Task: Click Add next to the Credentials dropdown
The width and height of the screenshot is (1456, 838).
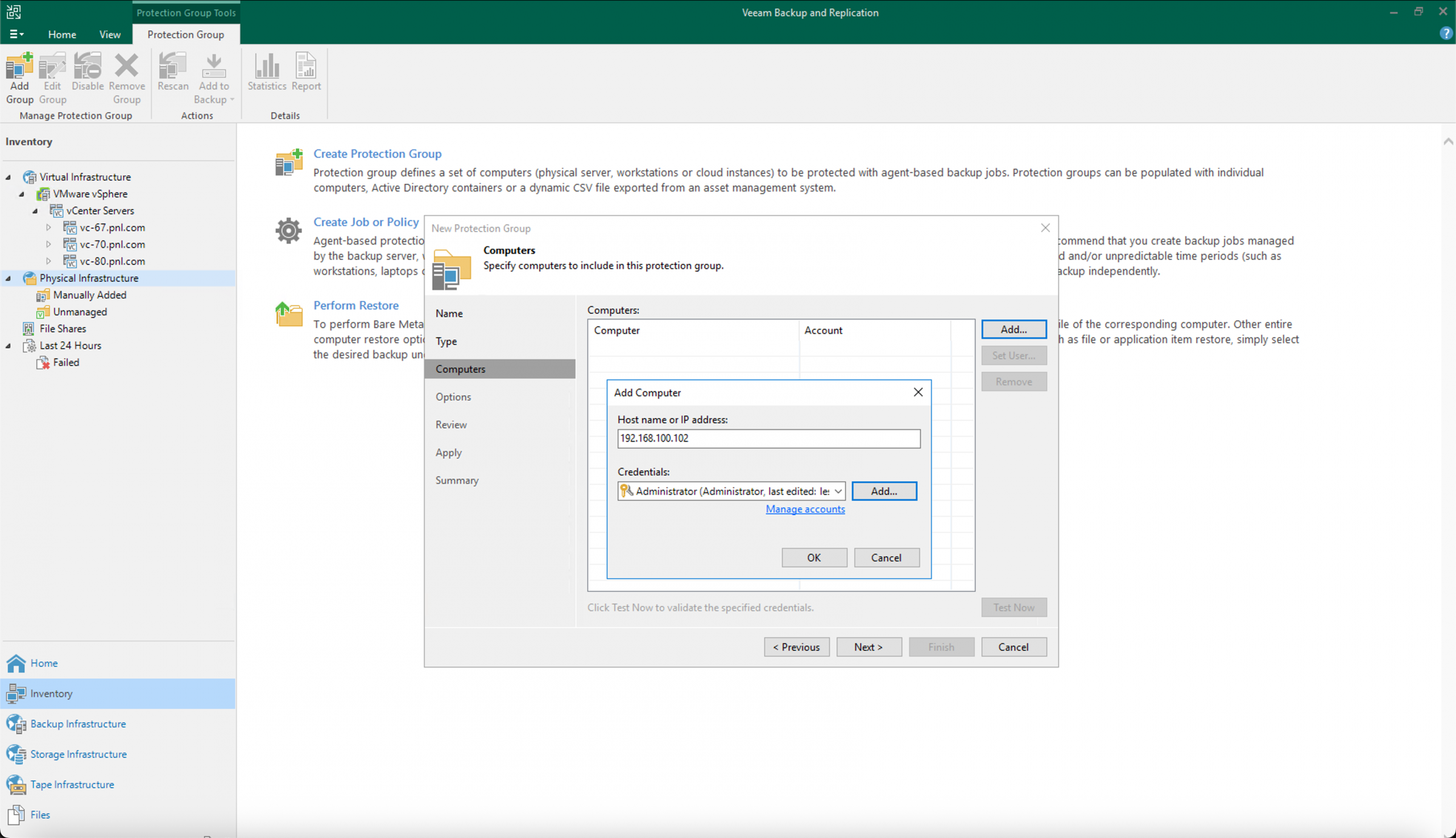Action: click(x=884, y=491)
